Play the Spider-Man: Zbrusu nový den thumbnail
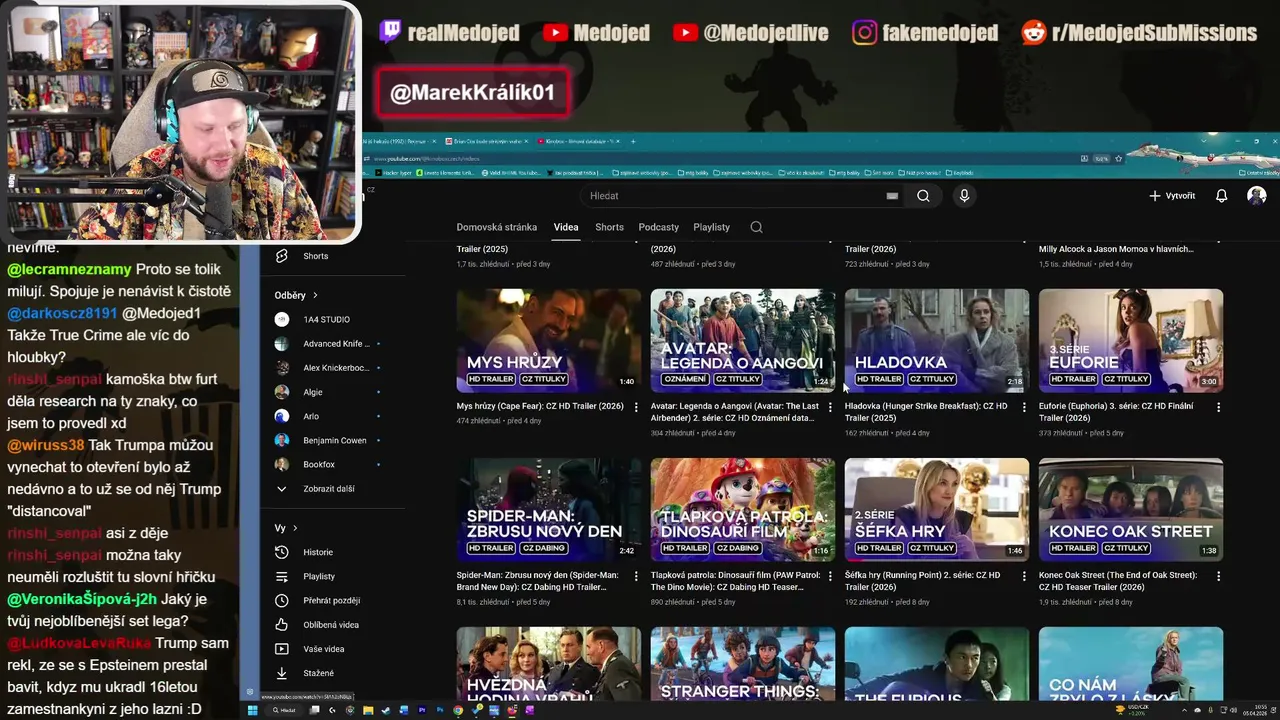Viewport: 1280px width, 720px height. (549, 510)
